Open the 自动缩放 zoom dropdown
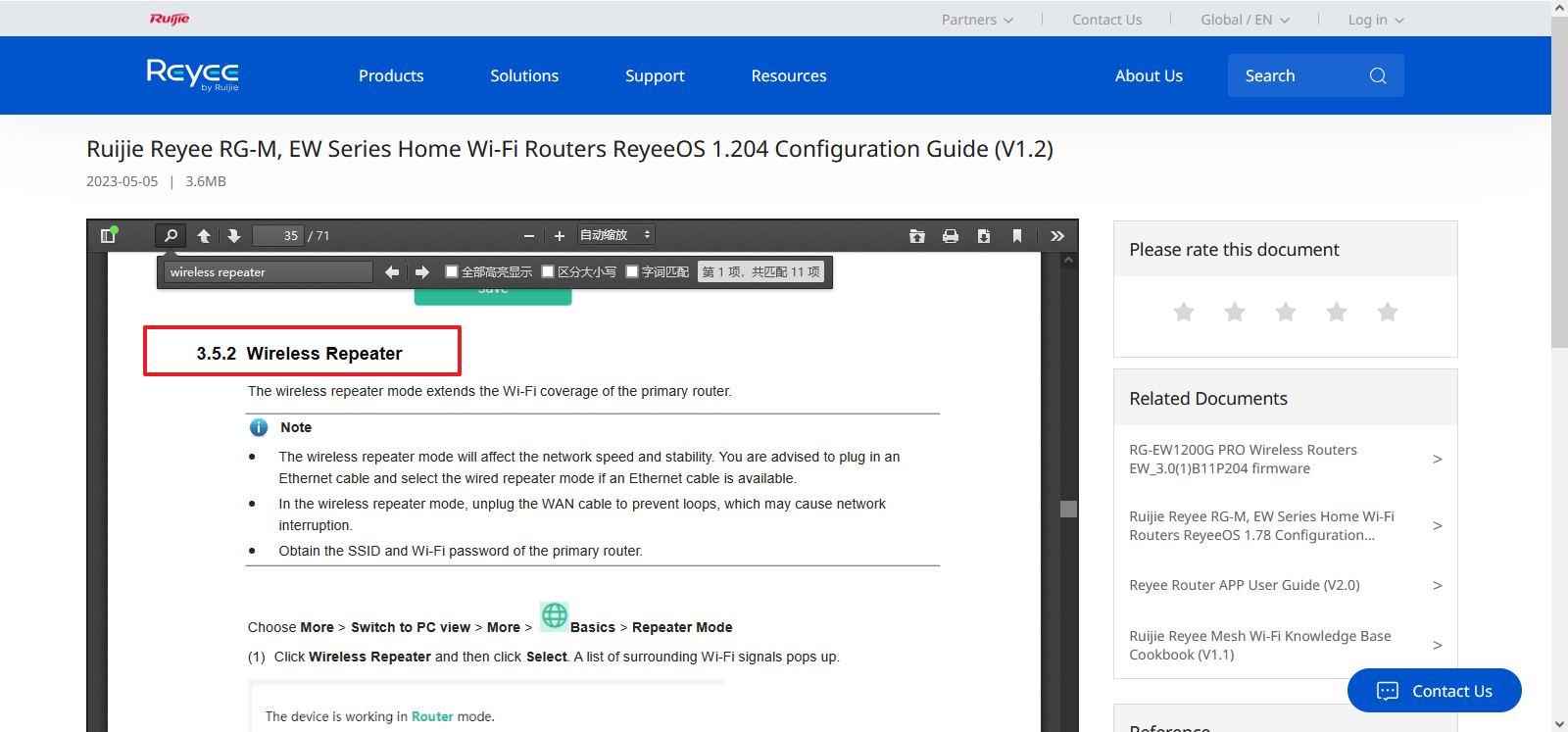The width and height of the screenshot is (1568, 732). point(614,235)
